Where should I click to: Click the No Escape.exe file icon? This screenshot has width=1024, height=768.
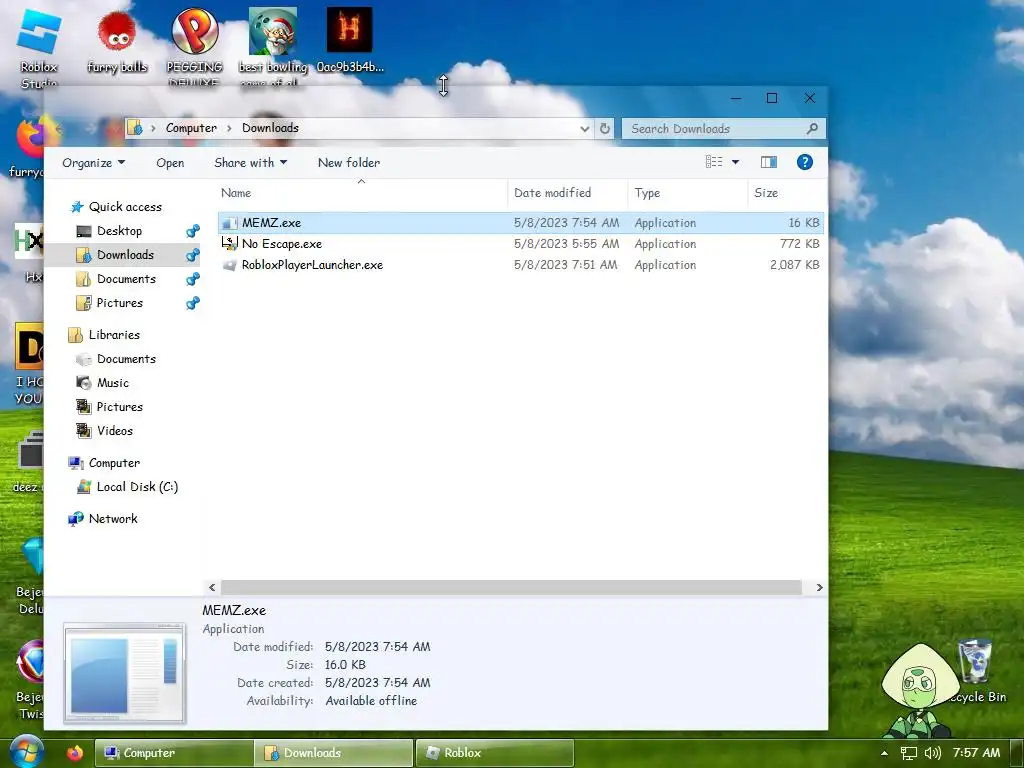229,244
